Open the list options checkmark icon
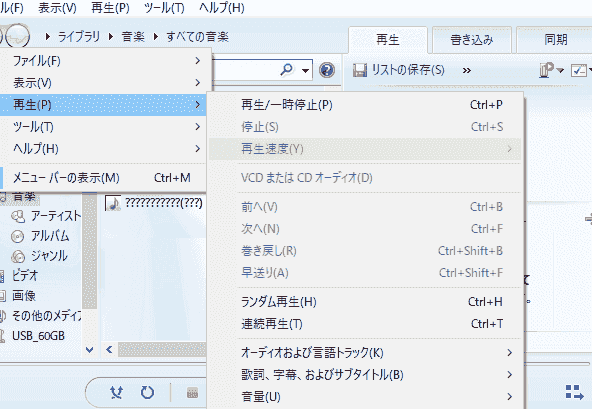Viewport: 592px width, 409px height. click(579, 70)
